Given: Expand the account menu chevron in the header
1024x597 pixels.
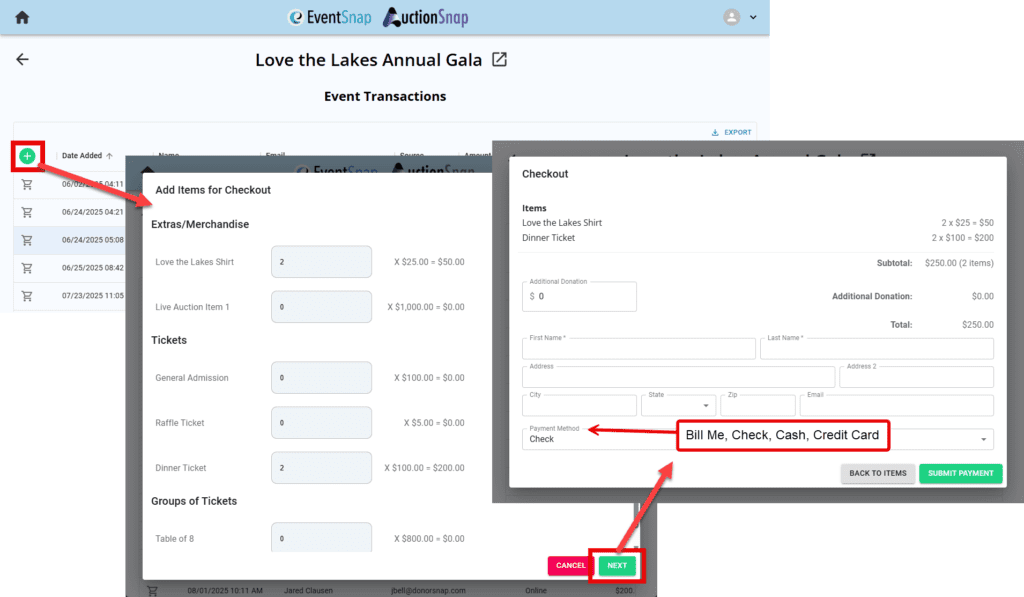Looking at the screenshot, I should [753, 17].
